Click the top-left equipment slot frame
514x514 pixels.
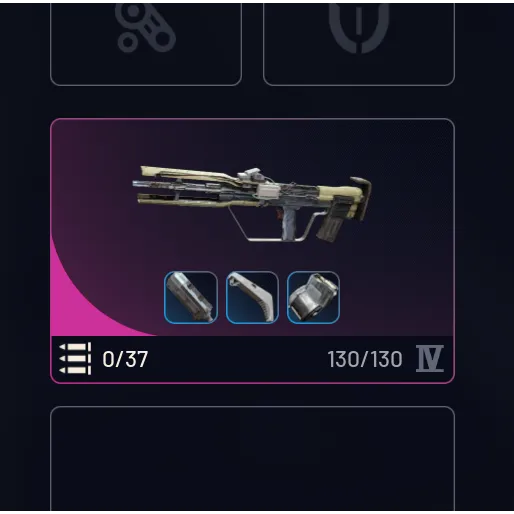tap(146, 44)
